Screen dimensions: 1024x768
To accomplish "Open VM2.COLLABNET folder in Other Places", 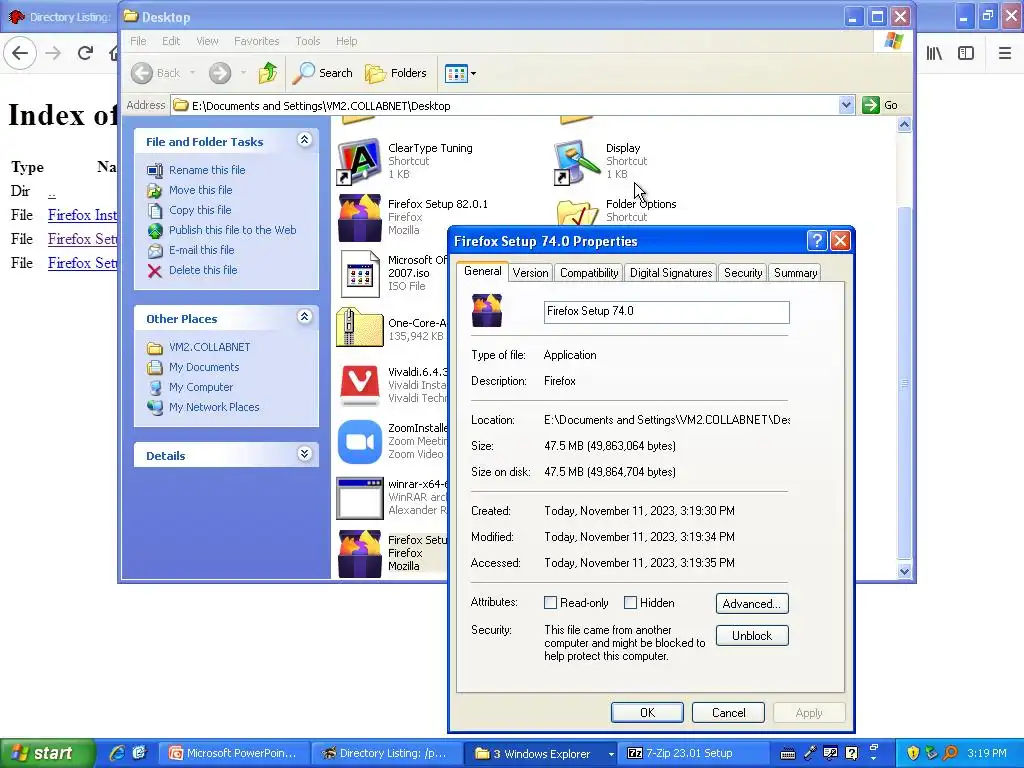I will tap(209, 347).
